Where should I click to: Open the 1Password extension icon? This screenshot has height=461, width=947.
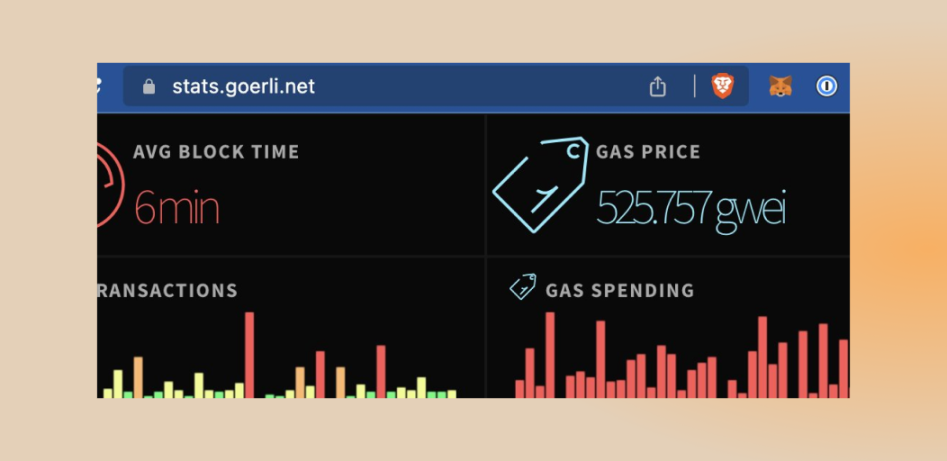[827, 86]
